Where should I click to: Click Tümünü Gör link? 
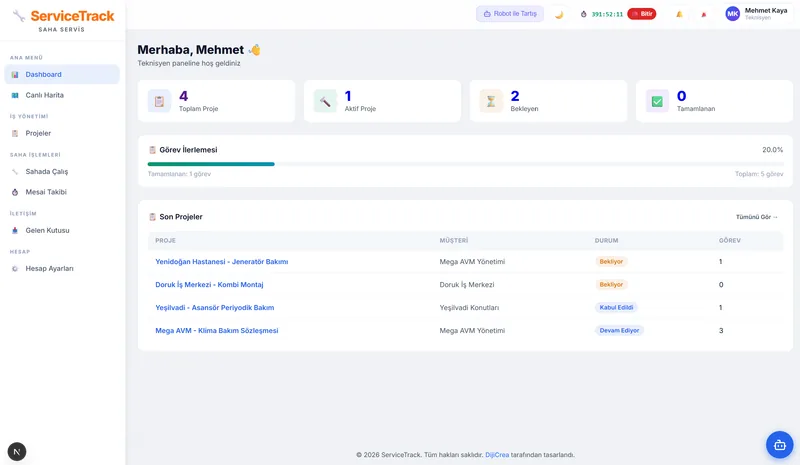[757, 217]
